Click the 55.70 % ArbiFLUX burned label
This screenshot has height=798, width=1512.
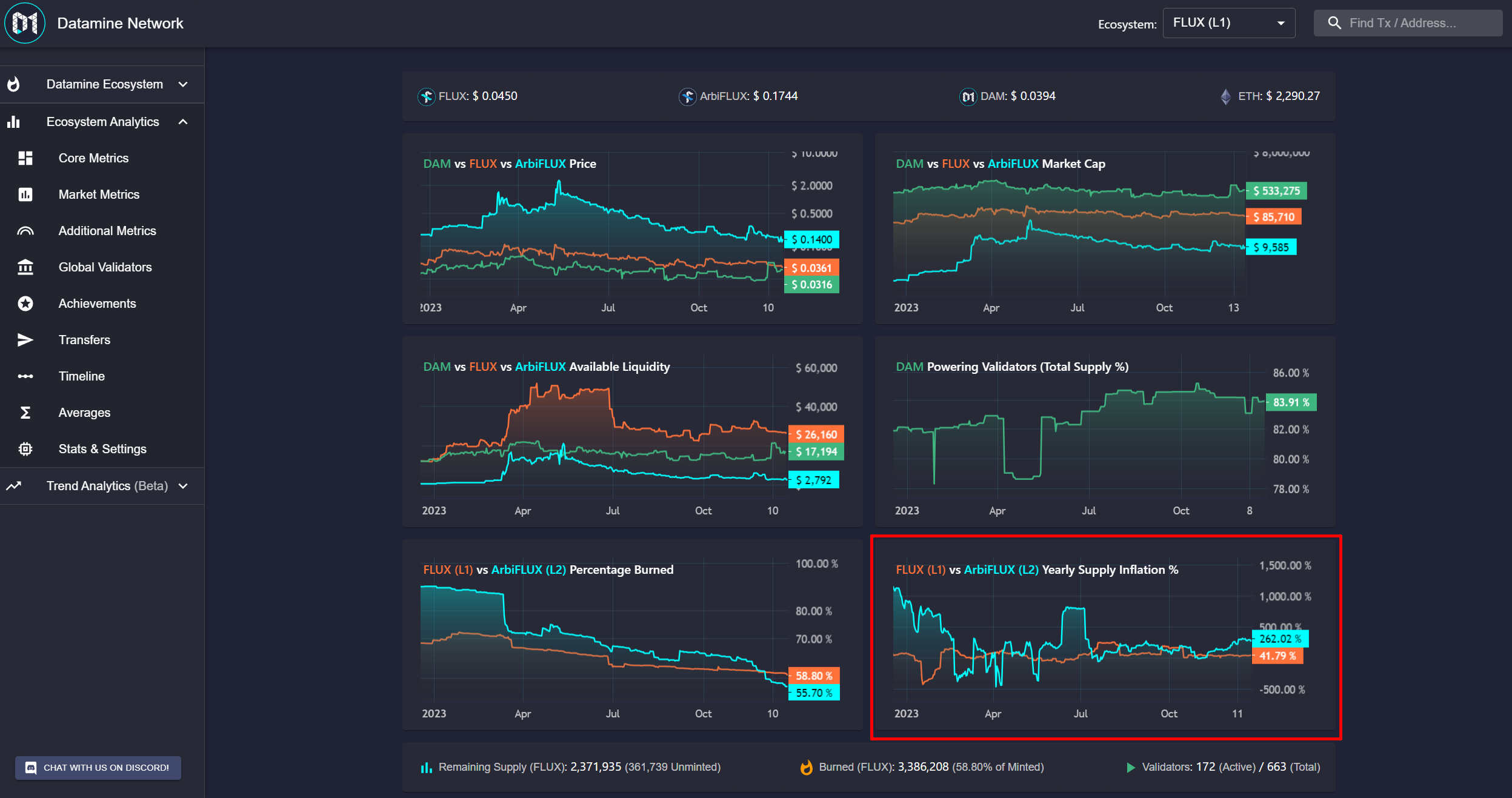tap(813, 693)
